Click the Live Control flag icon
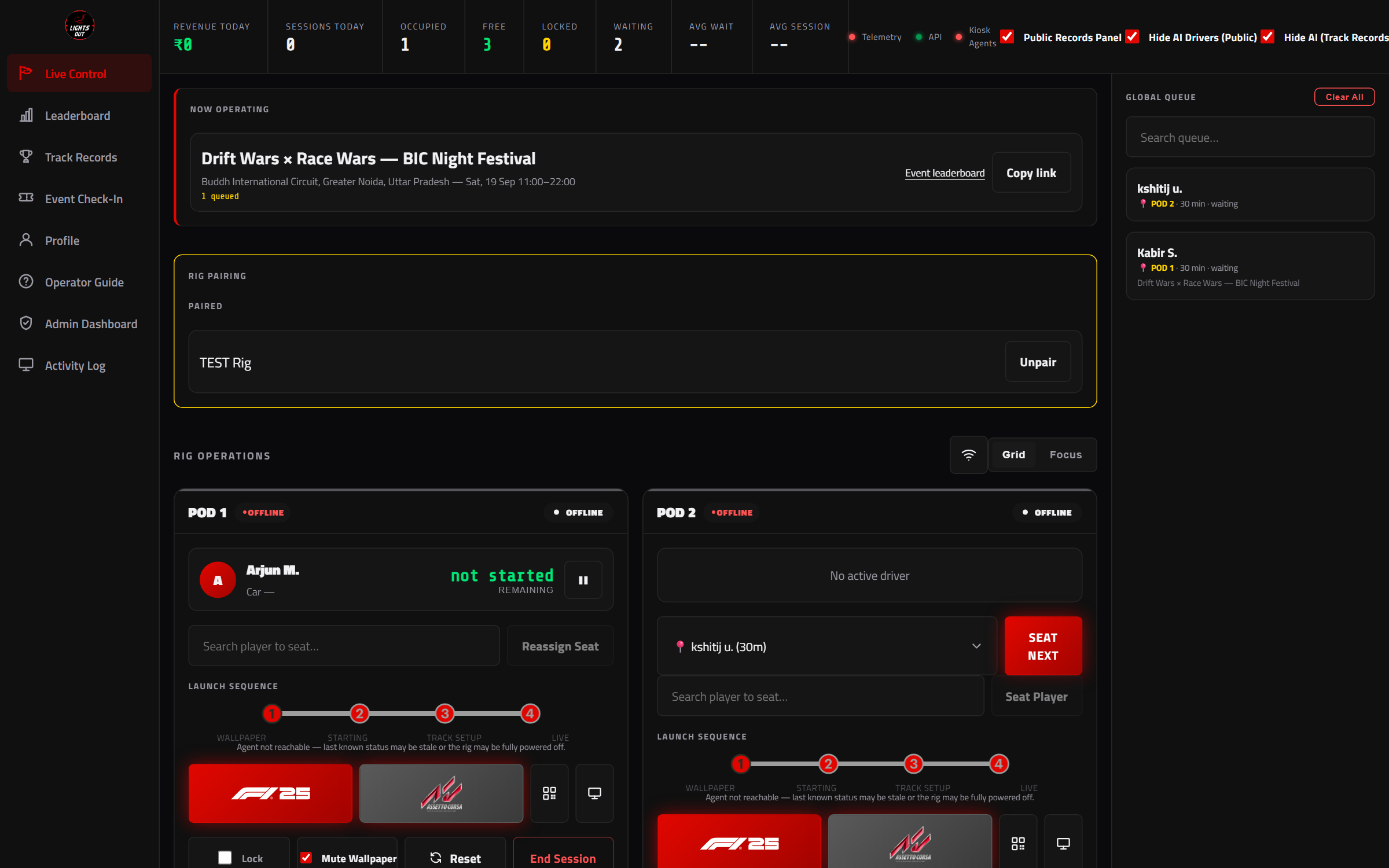 click(x=25, y=73)
